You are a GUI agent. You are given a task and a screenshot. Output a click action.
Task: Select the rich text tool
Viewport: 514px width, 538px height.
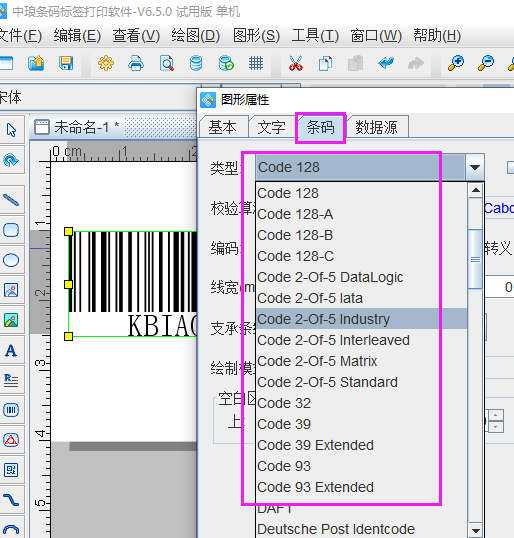coord(11,380)
